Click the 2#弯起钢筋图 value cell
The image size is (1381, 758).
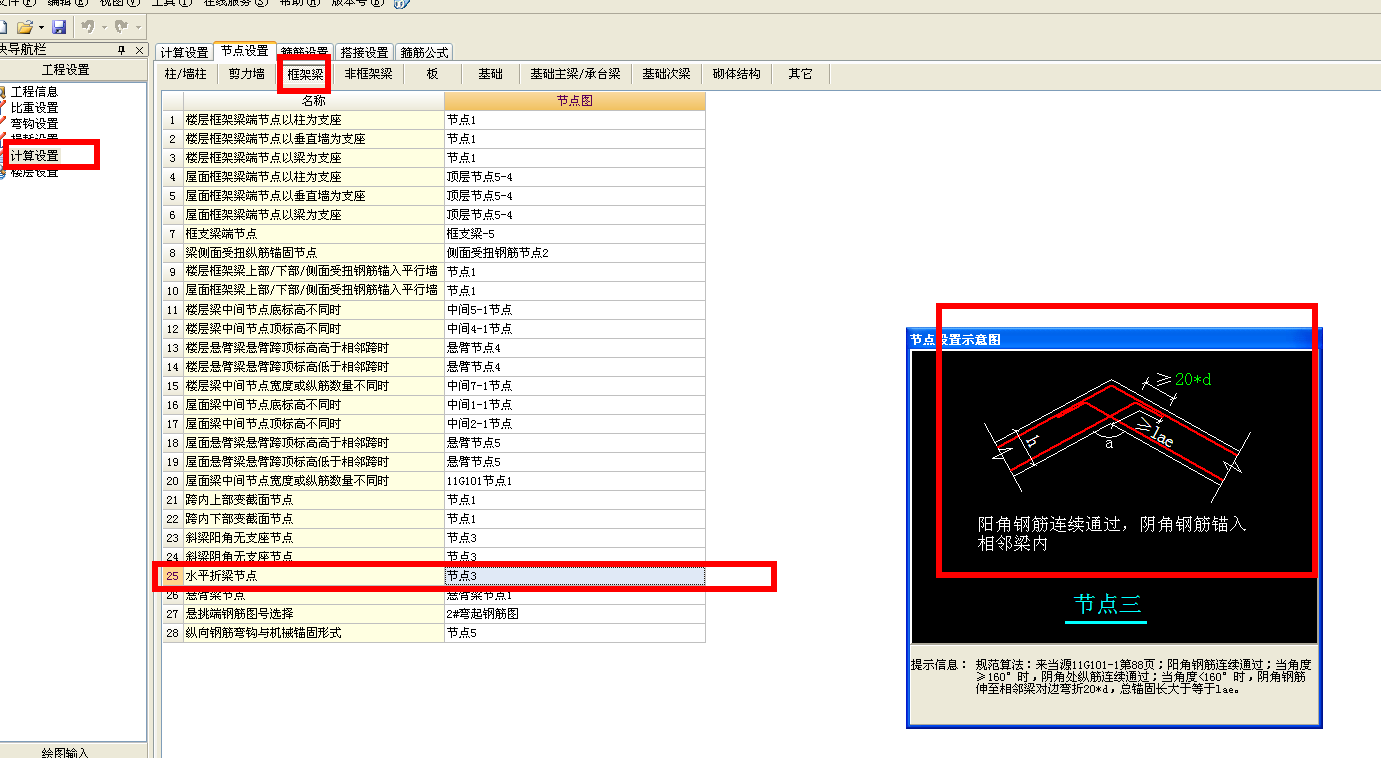pyautogui.click(x=575, y=614)
